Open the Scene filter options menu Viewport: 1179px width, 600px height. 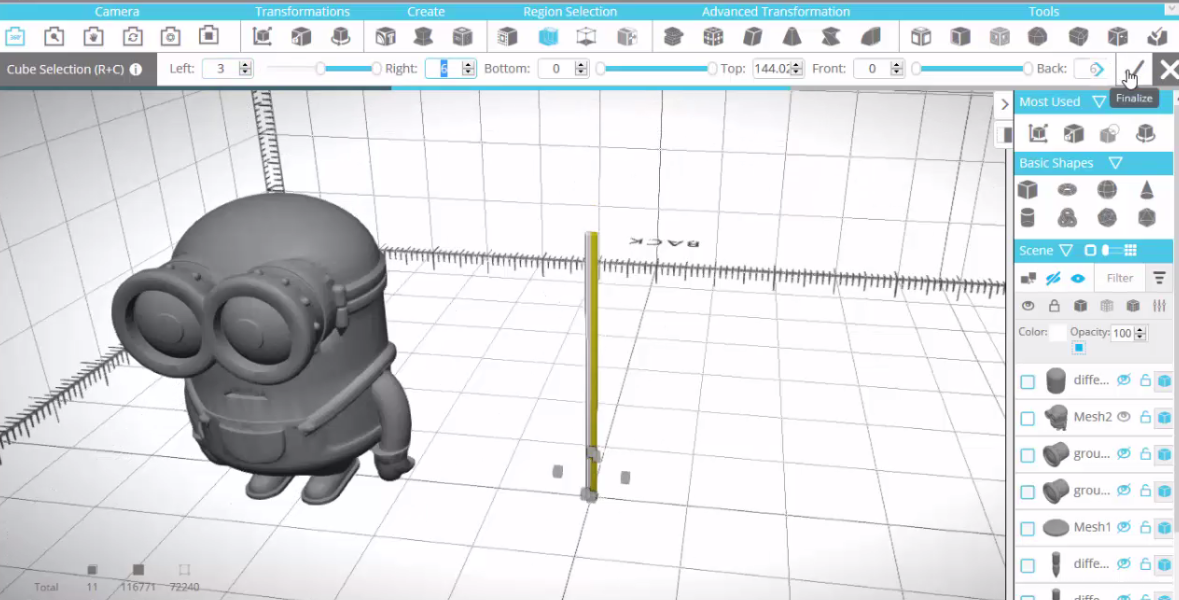[1159, 278]
